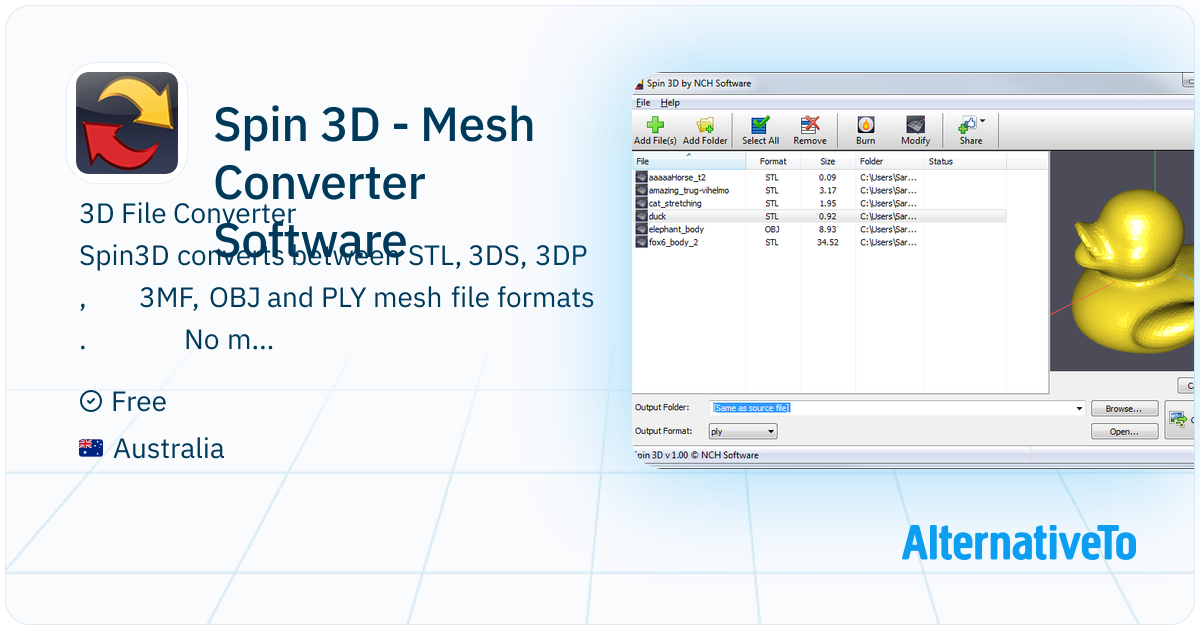Click the Browse... button
This screenshot has width=1200, height=630.
tap(1124, 409)
